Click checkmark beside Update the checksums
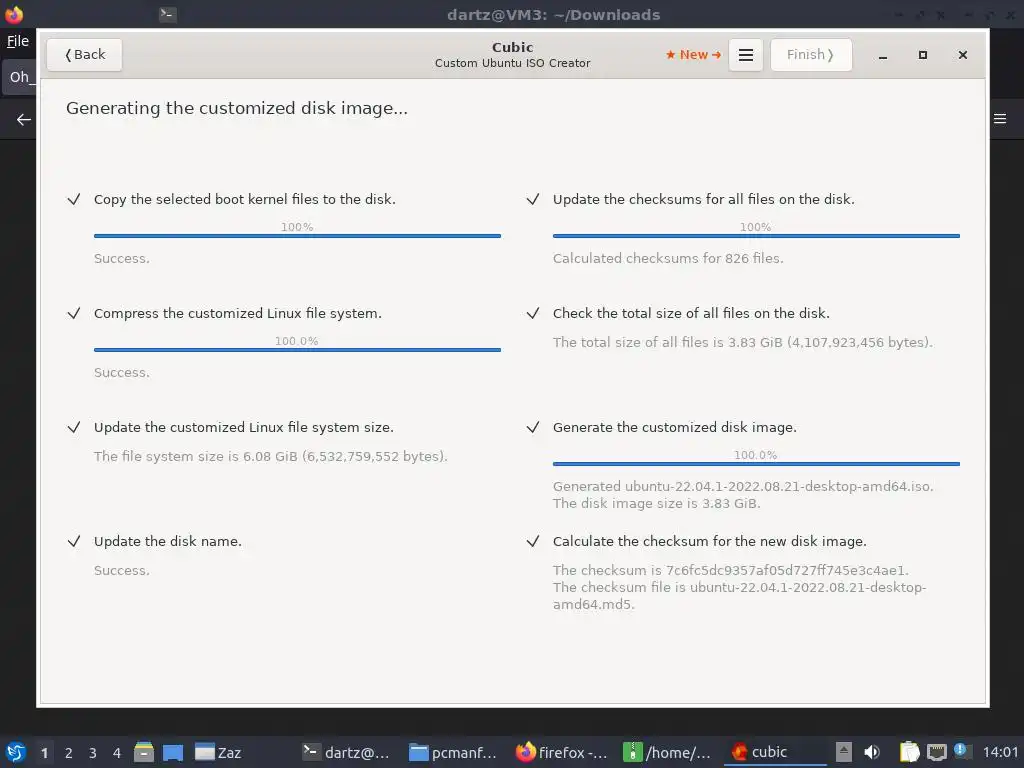1024x768 pixels. [x=533, y=199]
